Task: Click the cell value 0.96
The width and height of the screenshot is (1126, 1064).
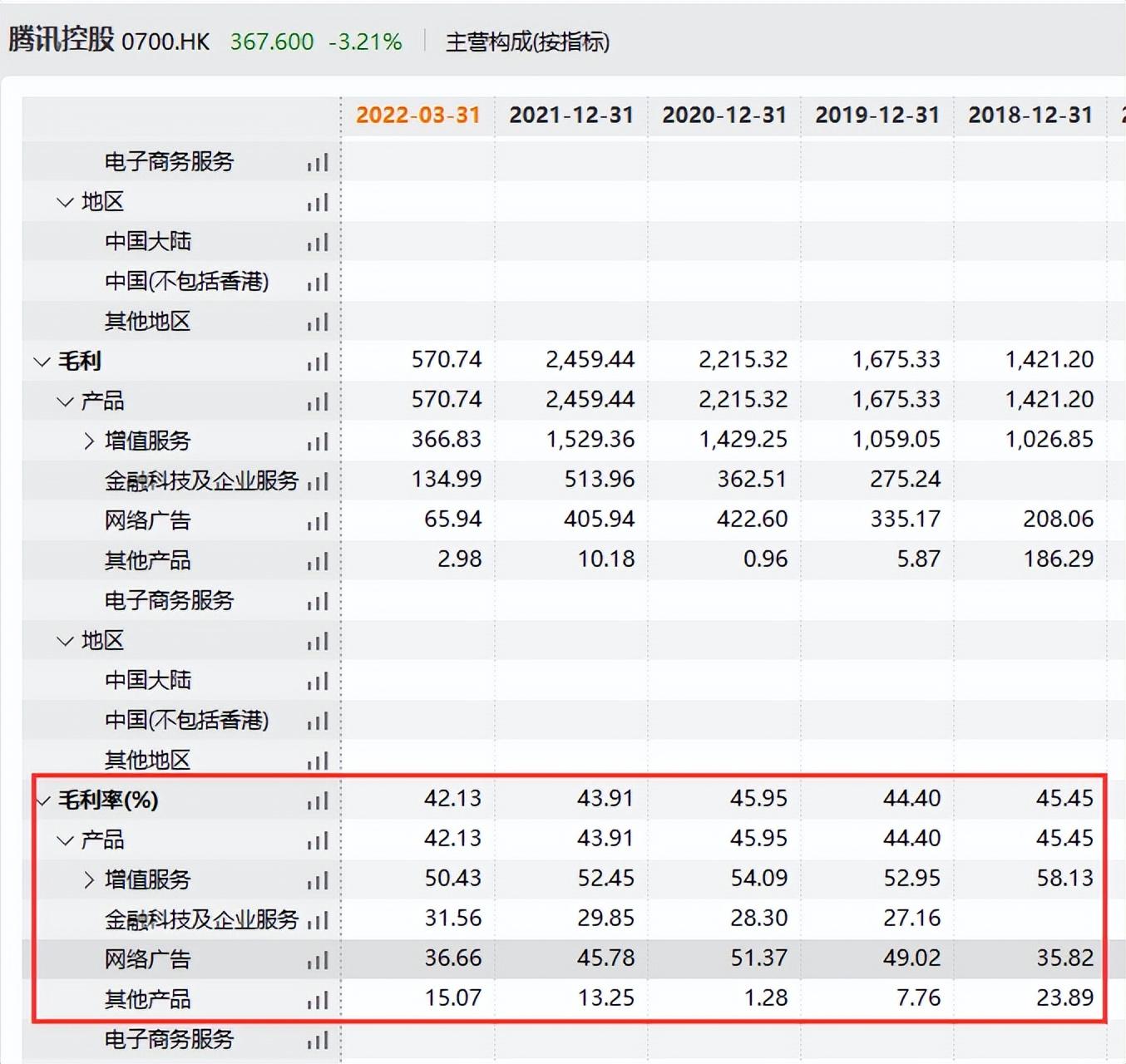Action: [x=765, y=559]
